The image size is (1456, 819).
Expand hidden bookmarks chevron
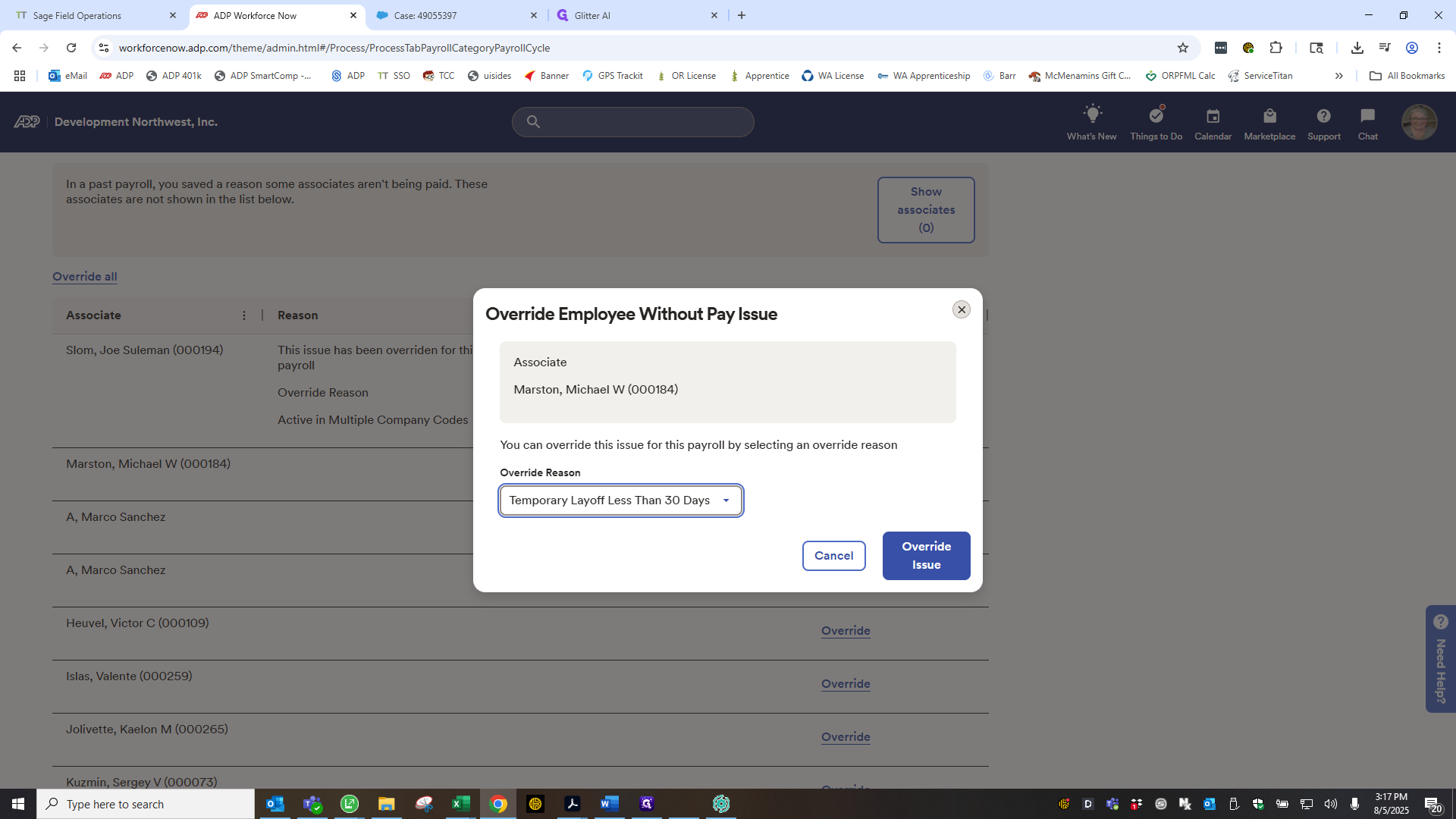pyautogui.click(x=1339, y=76)
